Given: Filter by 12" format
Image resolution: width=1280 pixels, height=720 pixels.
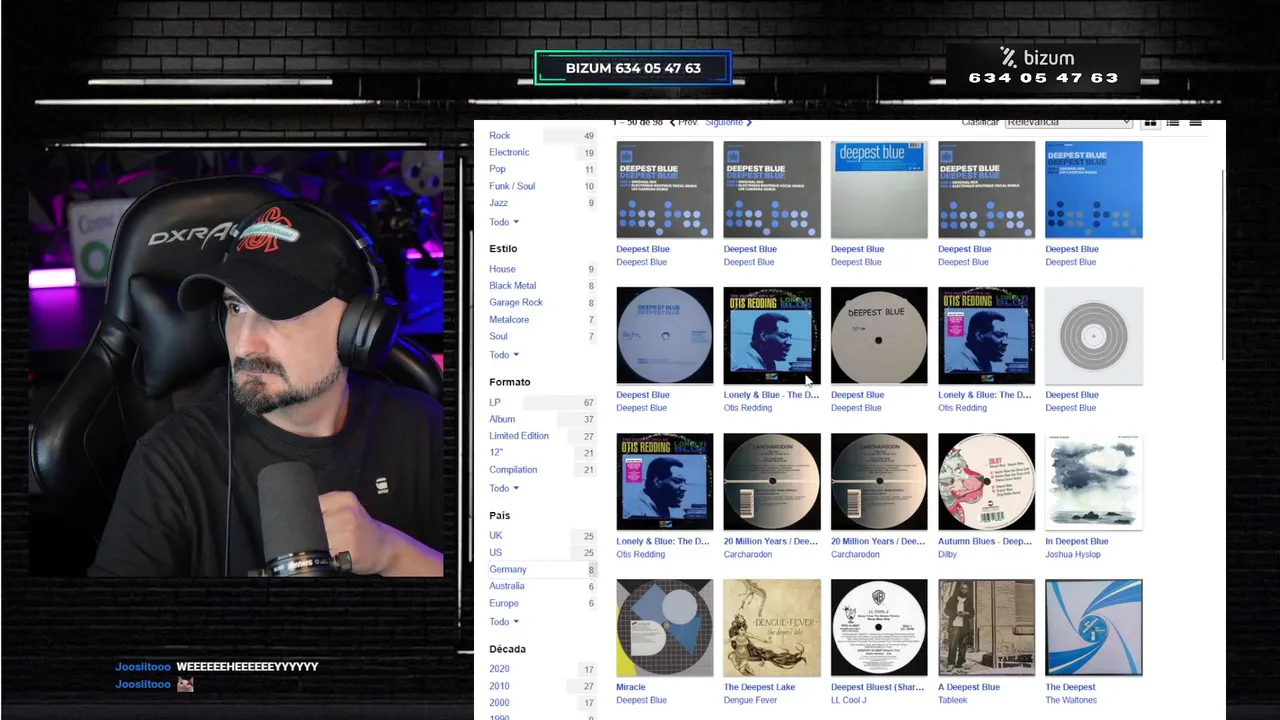Looking at the screenshot, I should click(x=496, y=452).
